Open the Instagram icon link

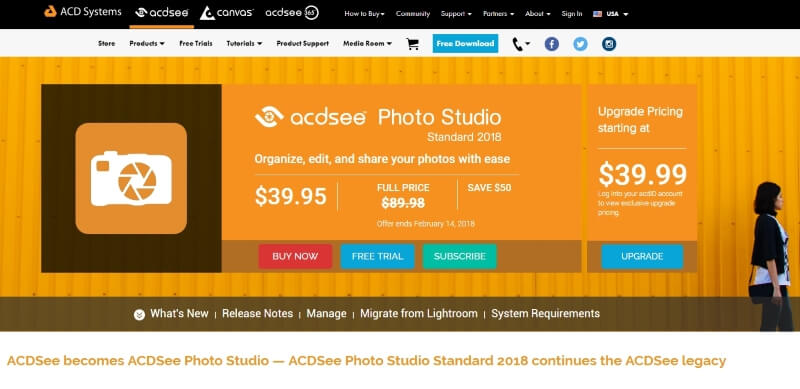(609, 44)
